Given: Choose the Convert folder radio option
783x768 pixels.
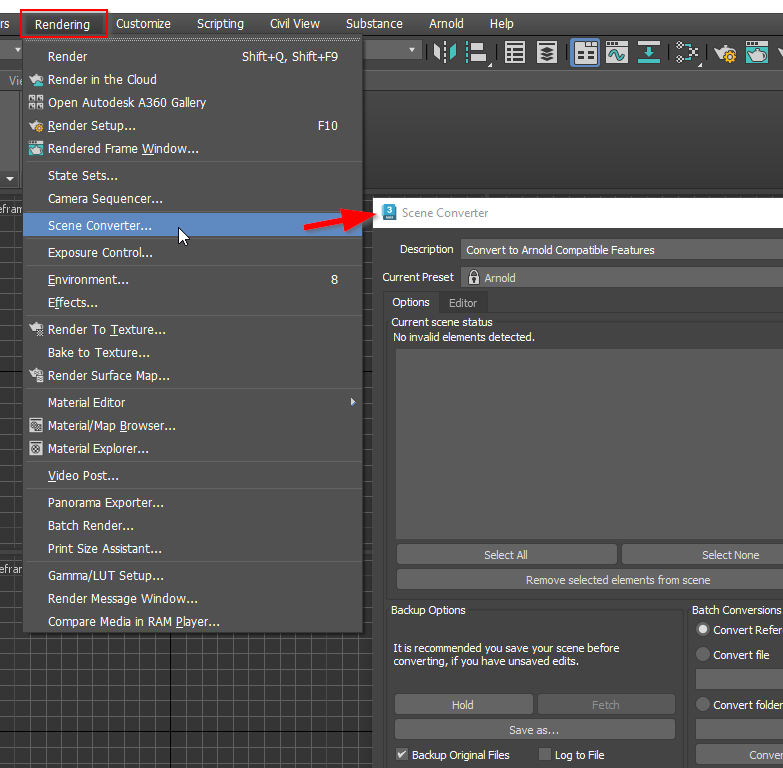Looking at the screenshot, I should coord(703,705).
